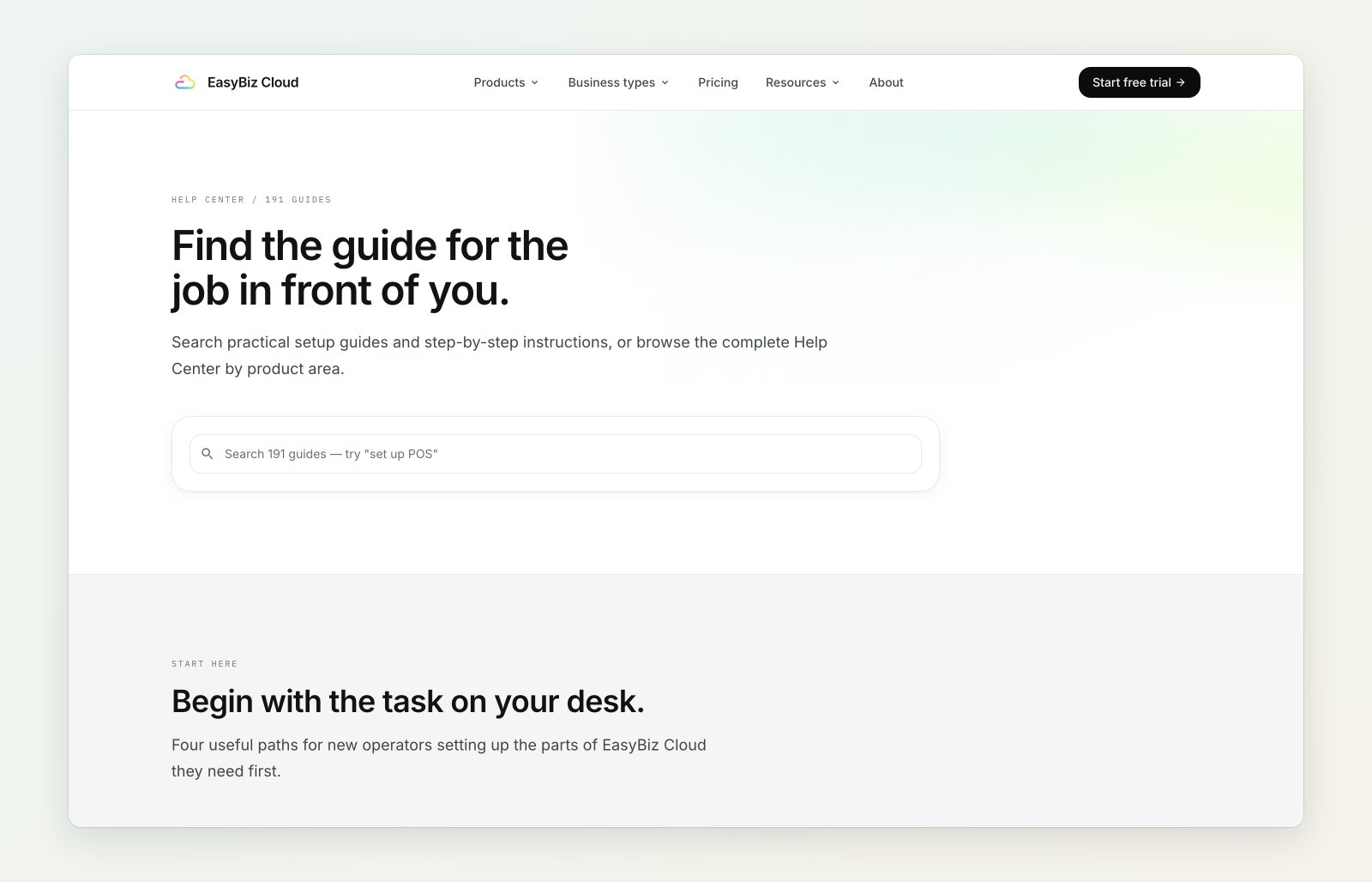Click the arrow icon in Start free trial
Viewport: 1372px width, 882px height.
tap(1181, 82)
